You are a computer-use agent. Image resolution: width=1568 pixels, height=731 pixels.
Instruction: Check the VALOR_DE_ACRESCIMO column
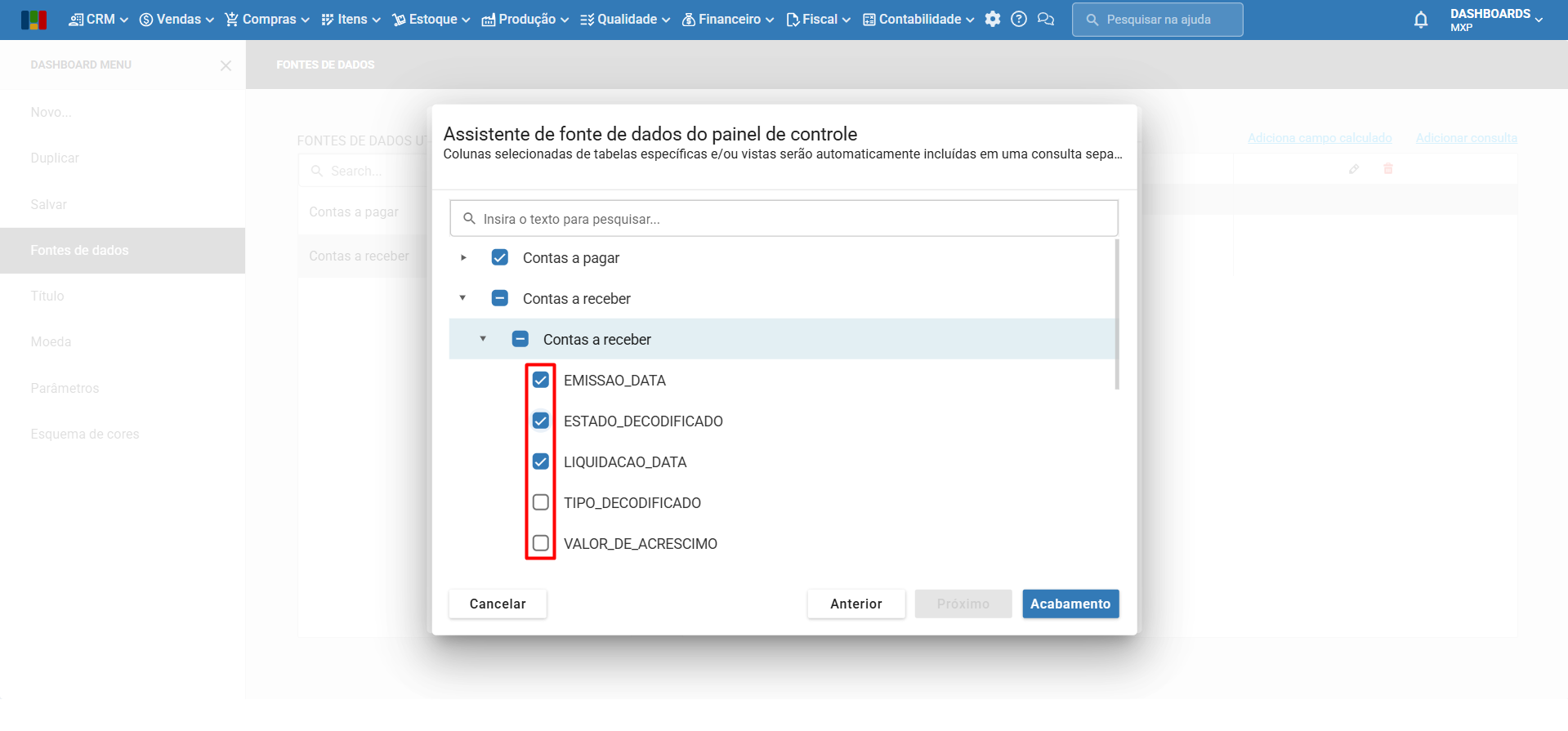540,544
